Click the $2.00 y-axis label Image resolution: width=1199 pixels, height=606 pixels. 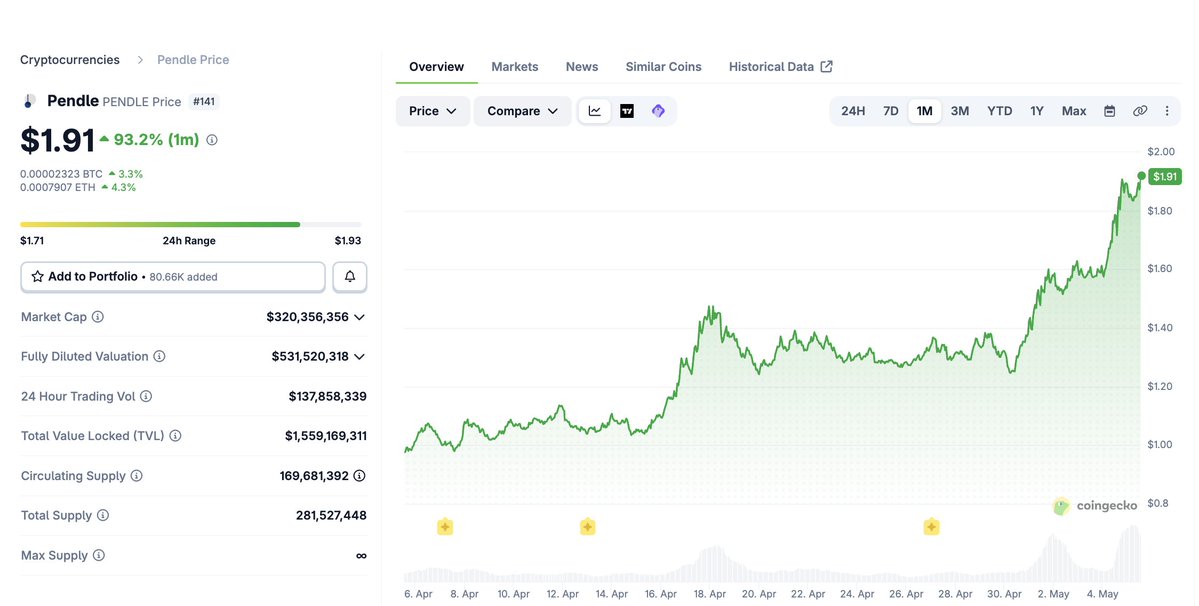click(1161, 151)
